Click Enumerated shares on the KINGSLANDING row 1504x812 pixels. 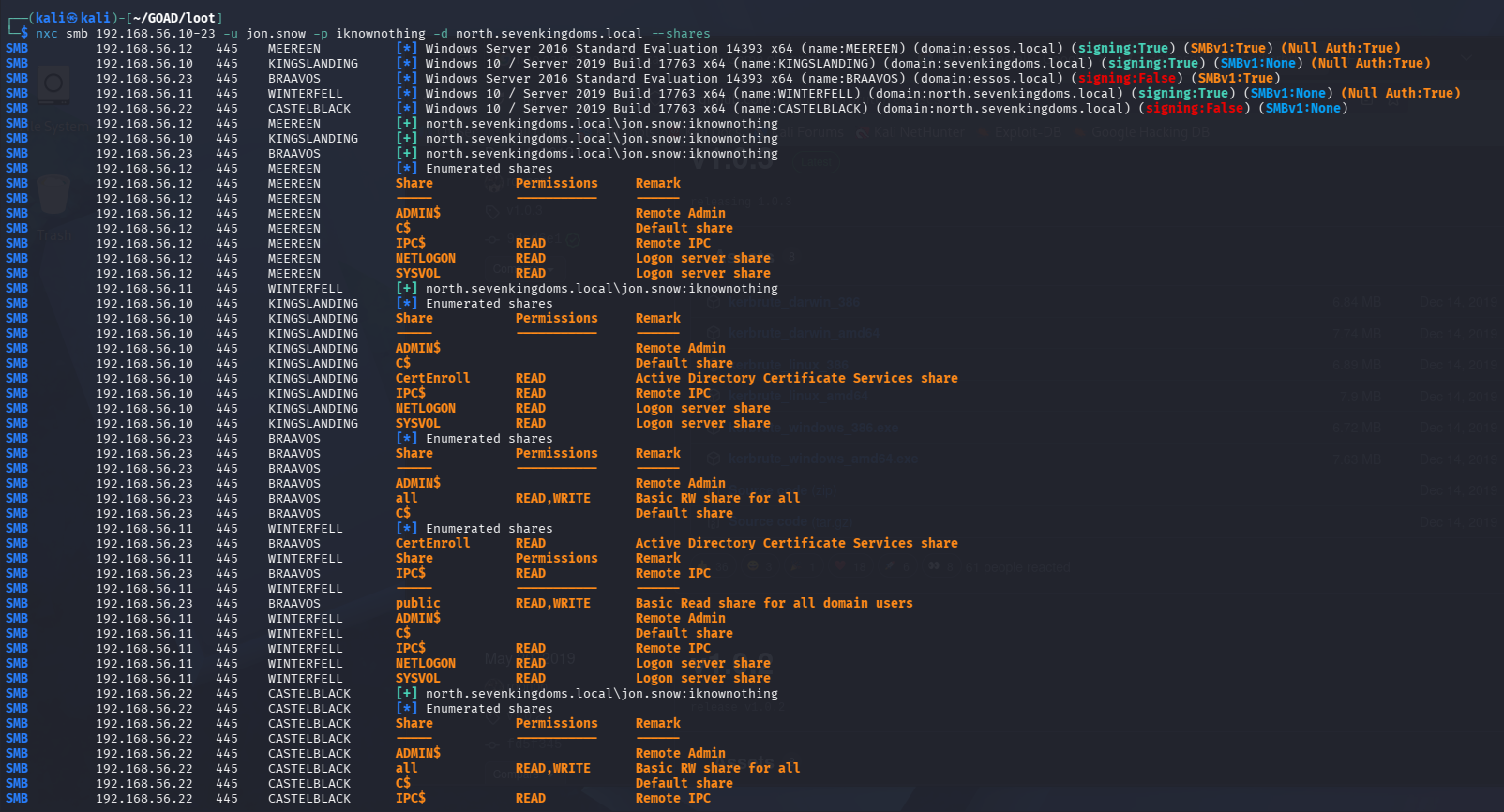pyautogui.click(x=489, y=303)
